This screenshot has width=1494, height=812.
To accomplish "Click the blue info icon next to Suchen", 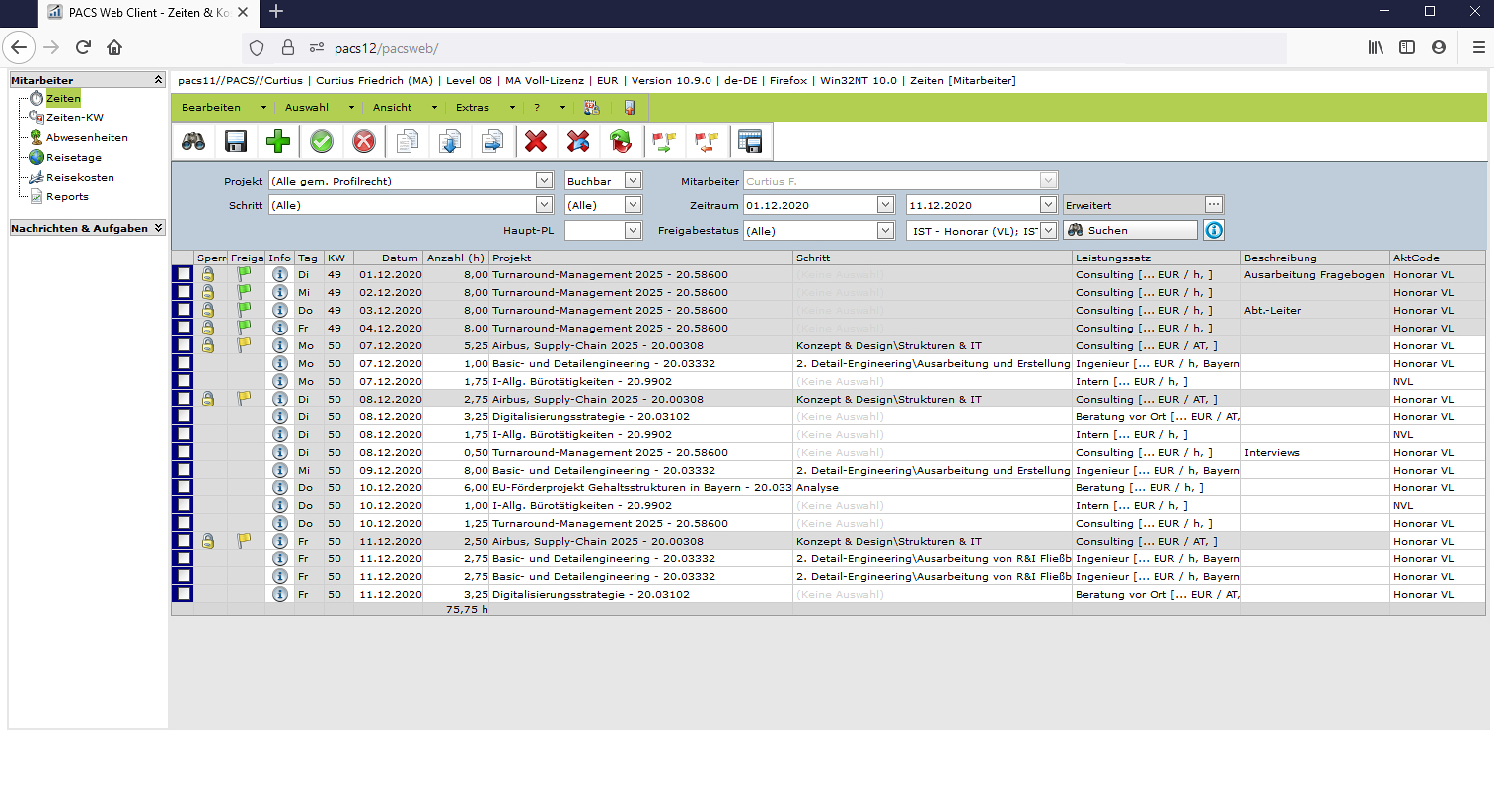I will [1213, 230].
